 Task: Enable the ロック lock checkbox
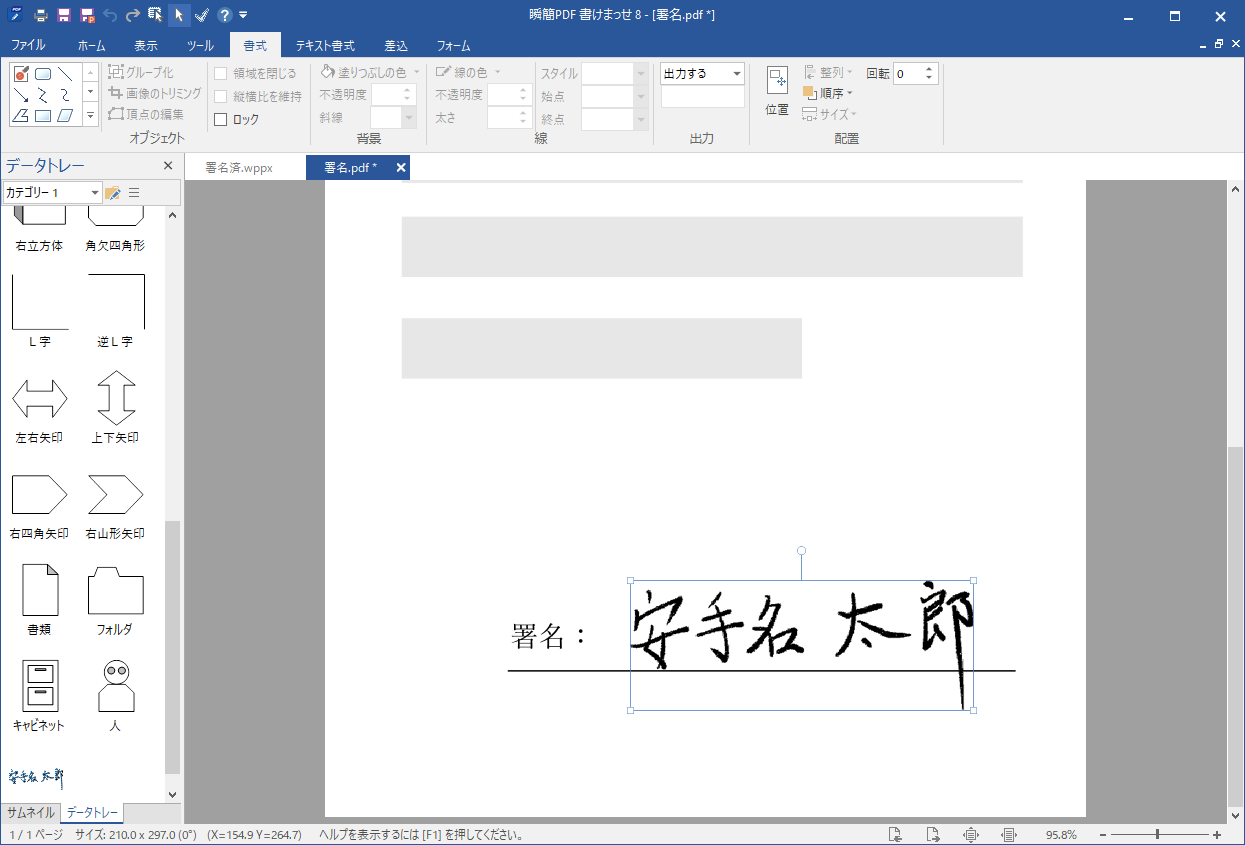tap(221, 120)
